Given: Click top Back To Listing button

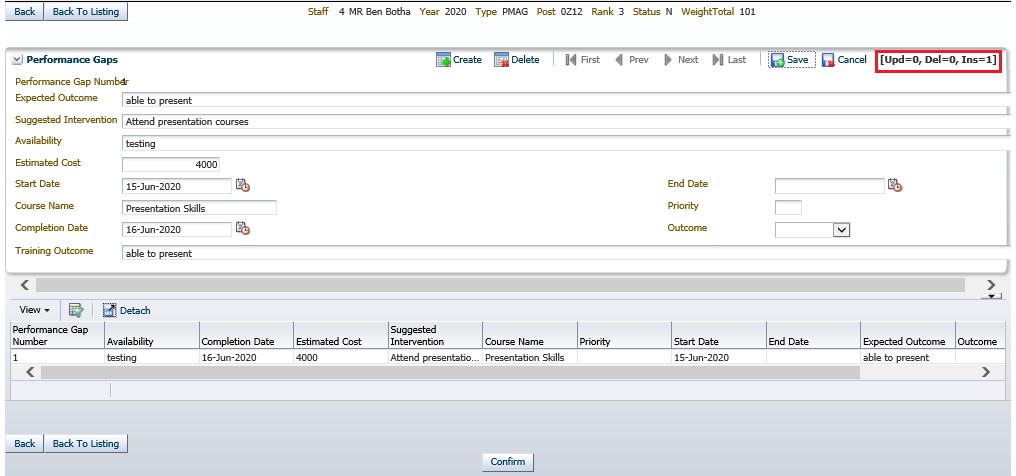Looking at the screenshot, I should pyautogui.click(x=86, y=12).
